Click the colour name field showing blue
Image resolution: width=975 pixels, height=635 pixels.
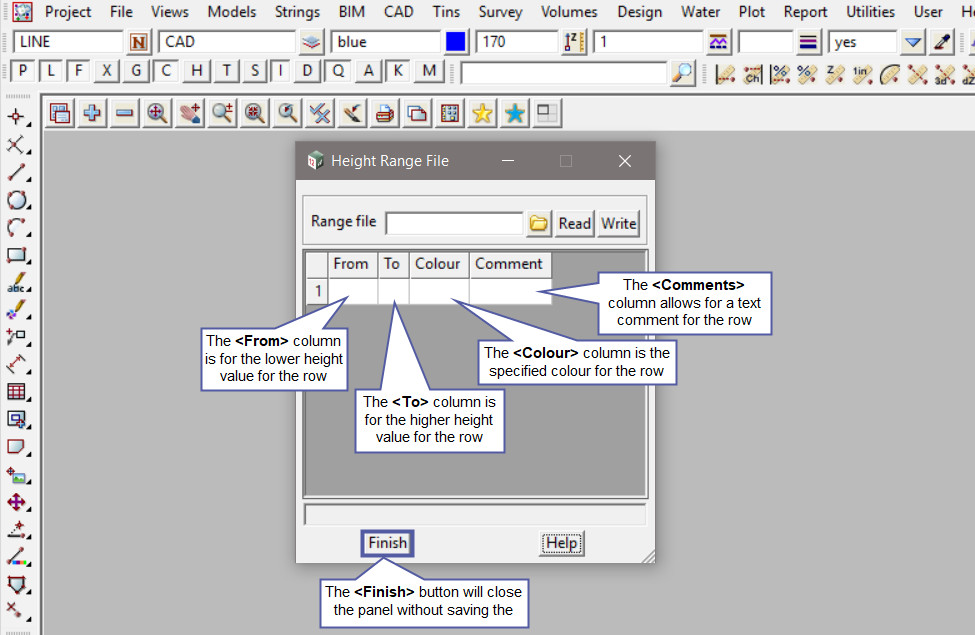click(386, 42)
